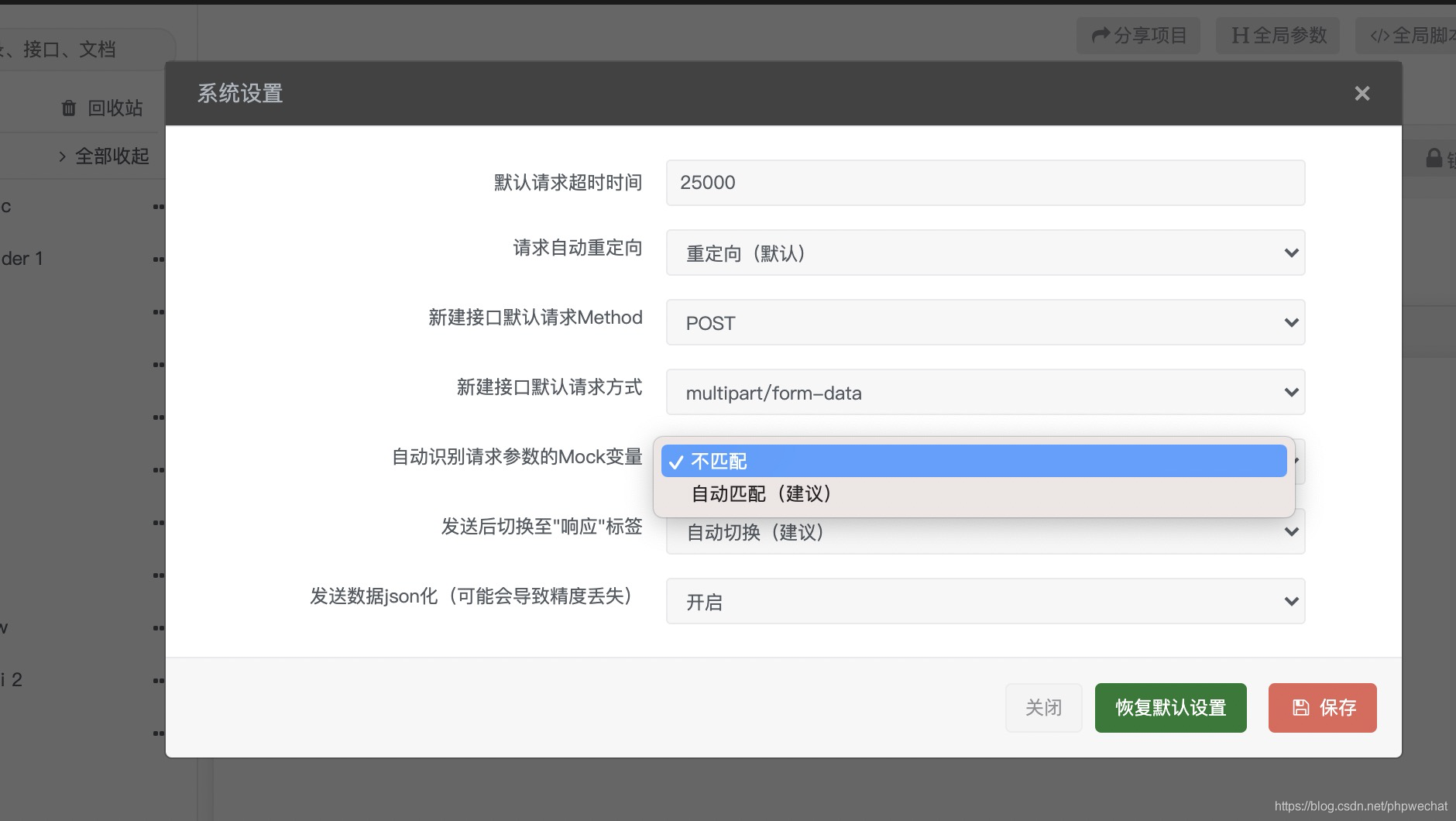Select the checked 不匹配 option
This screenshot has height=821, width=1456.
pyautogui.click(x=719, y=461)
